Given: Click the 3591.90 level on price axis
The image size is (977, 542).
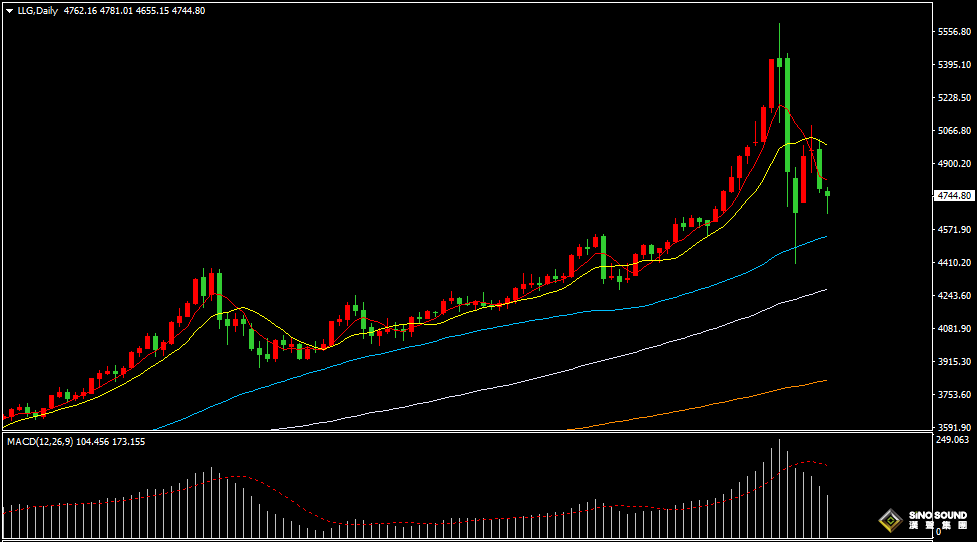Looking at the screenshot, I should [956, 427].
